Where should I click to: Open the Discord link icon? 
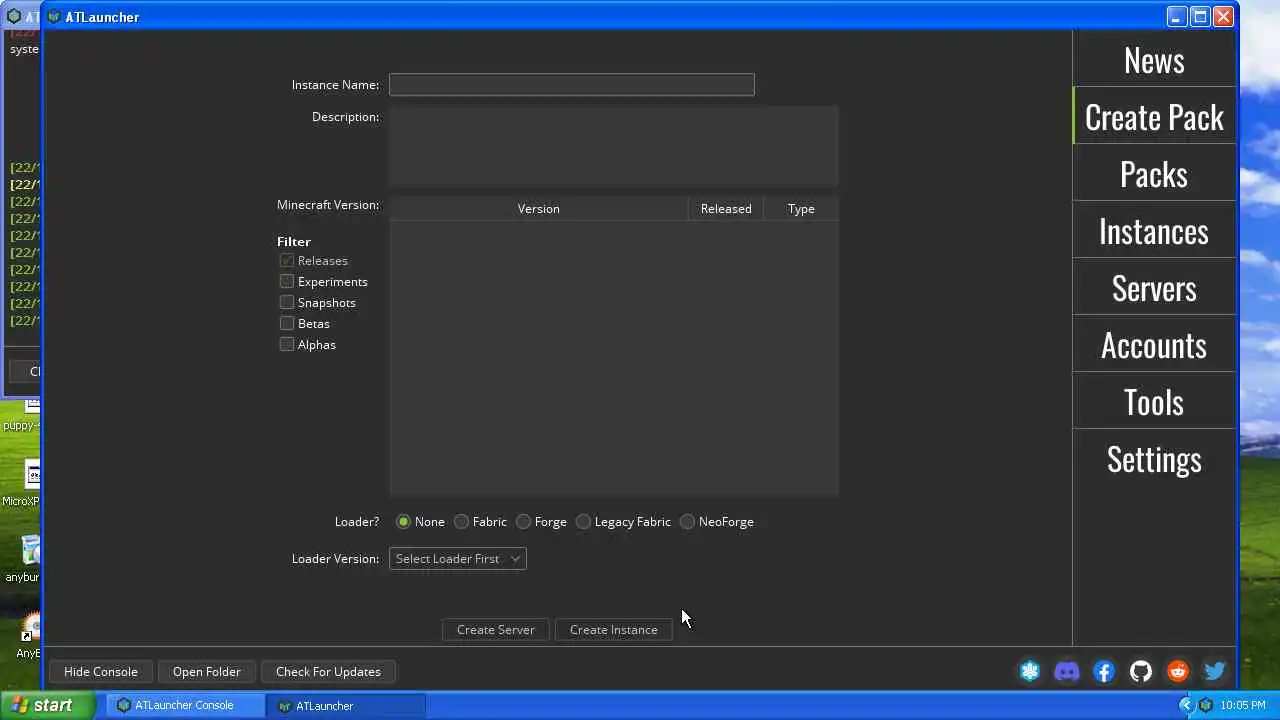point(1067,672)
